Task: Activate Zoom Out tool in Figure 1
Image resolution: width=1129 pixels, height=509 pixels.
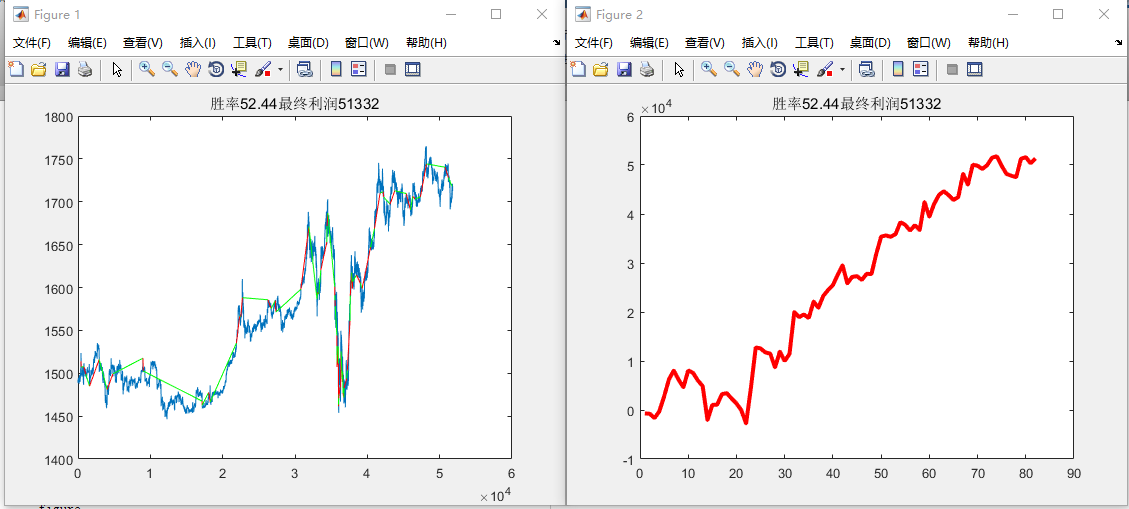Action: pyautogui.click(x=170, y=69)
